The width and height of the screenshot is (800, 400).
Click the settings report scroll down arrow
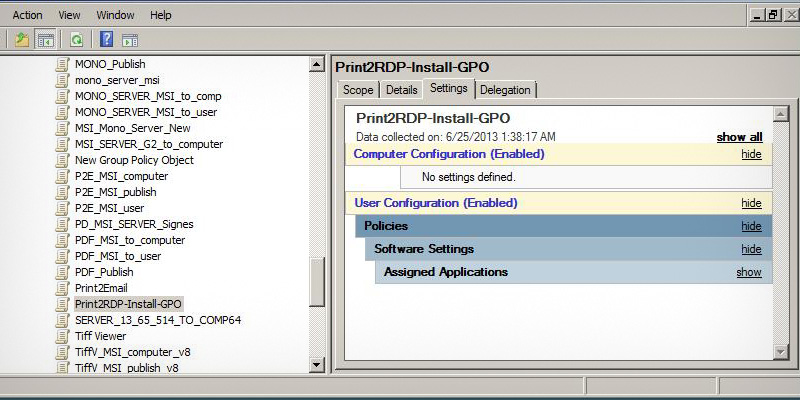(781, 351)
